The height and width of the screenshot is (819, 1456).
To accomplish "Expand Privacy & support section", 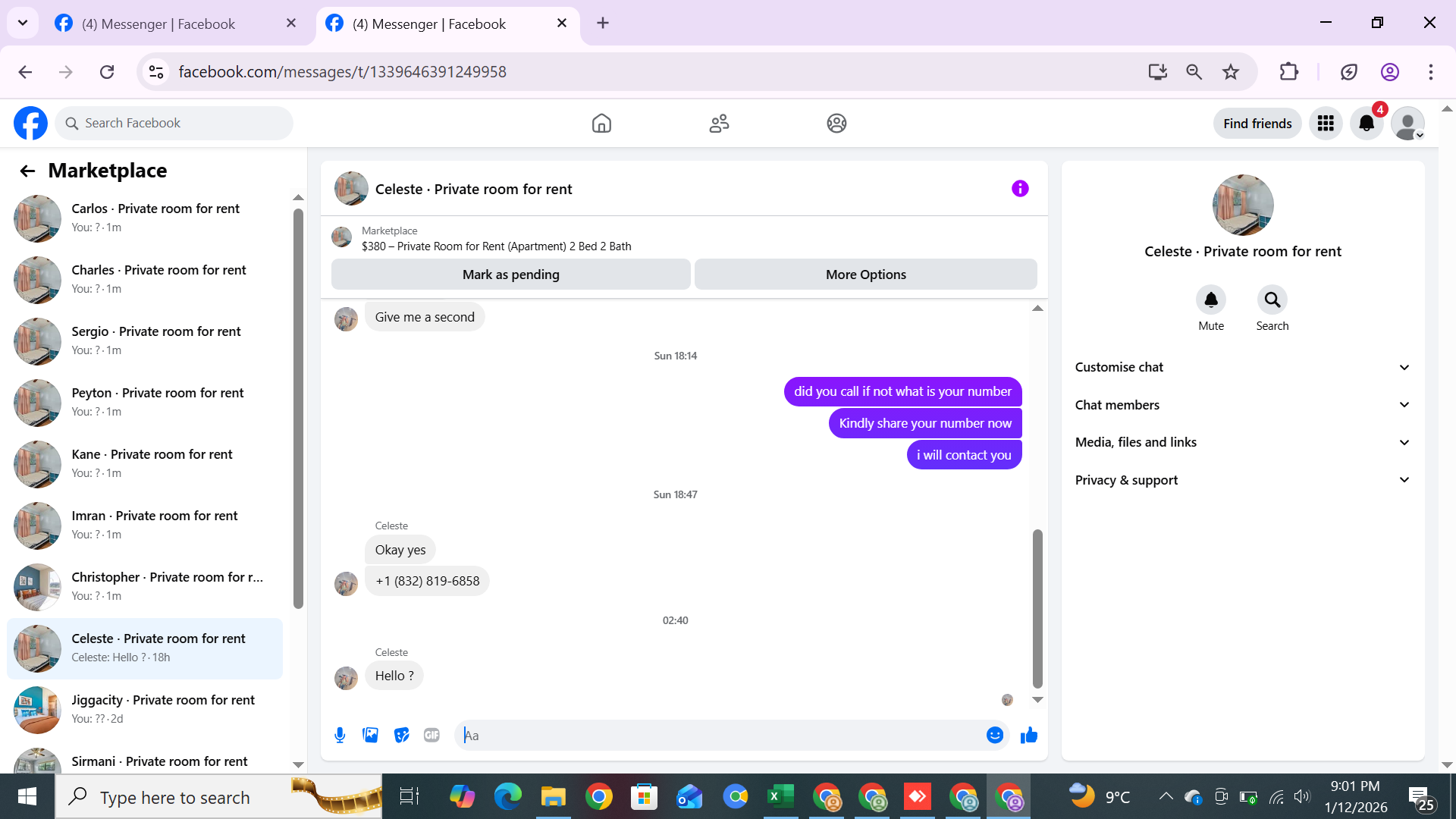I will pyautogui.click(x=1242, y=480).
